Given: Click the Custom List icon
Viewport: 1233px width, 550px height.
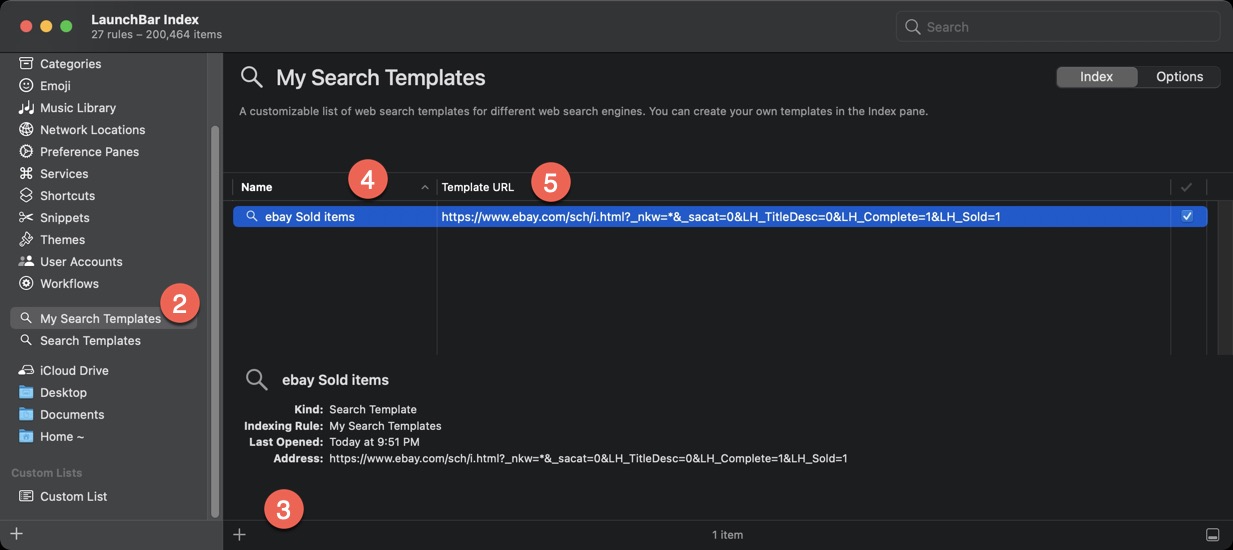Looking at the screenshot, I should click(x=26, y=497).
